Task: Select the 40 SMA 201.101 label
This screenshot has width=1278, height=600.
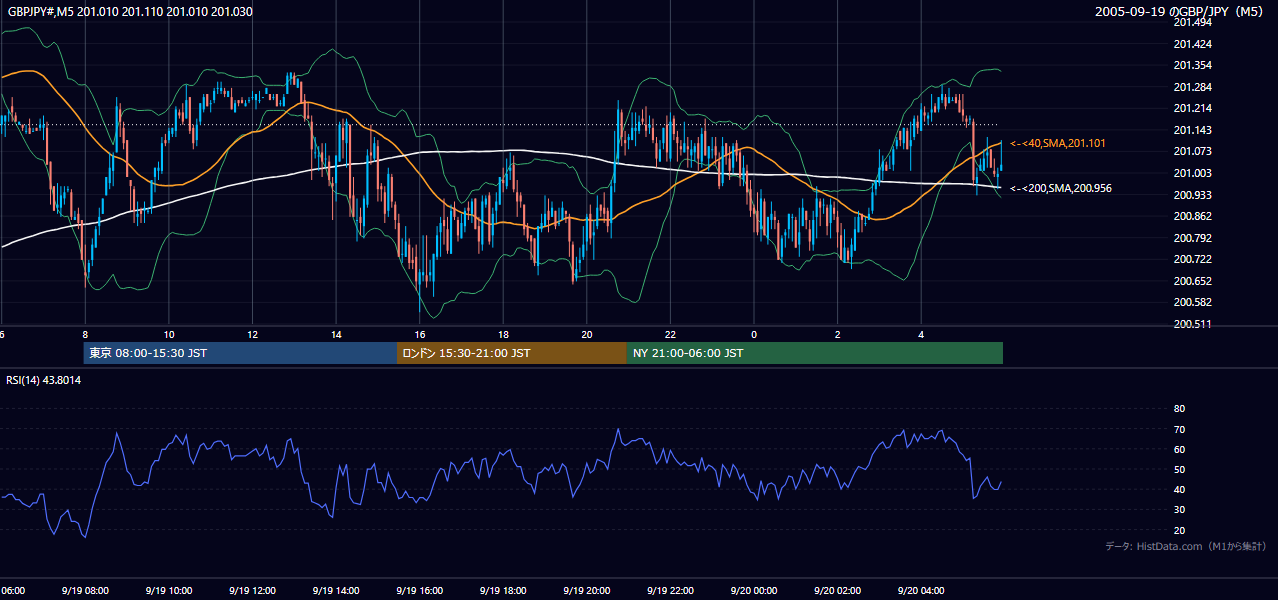Action: tap(1060, 144)
